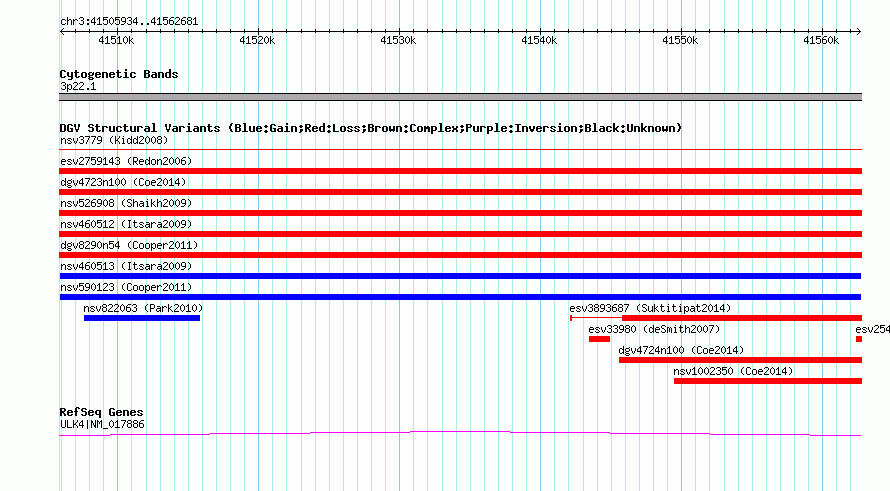The width and height of the screenshot is (890, 491).
Task: Click the esv2759143 (Redon2006) label text
Action: tap(126, 161)
